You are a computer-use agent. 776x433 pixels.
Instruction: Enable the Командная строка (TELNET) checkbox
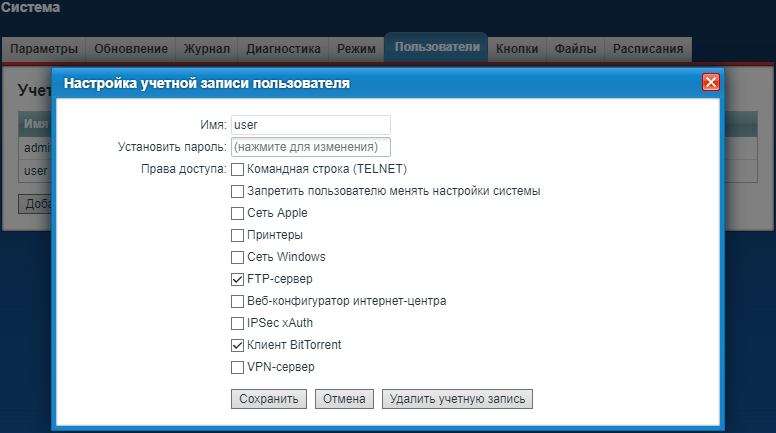[238, 169]
